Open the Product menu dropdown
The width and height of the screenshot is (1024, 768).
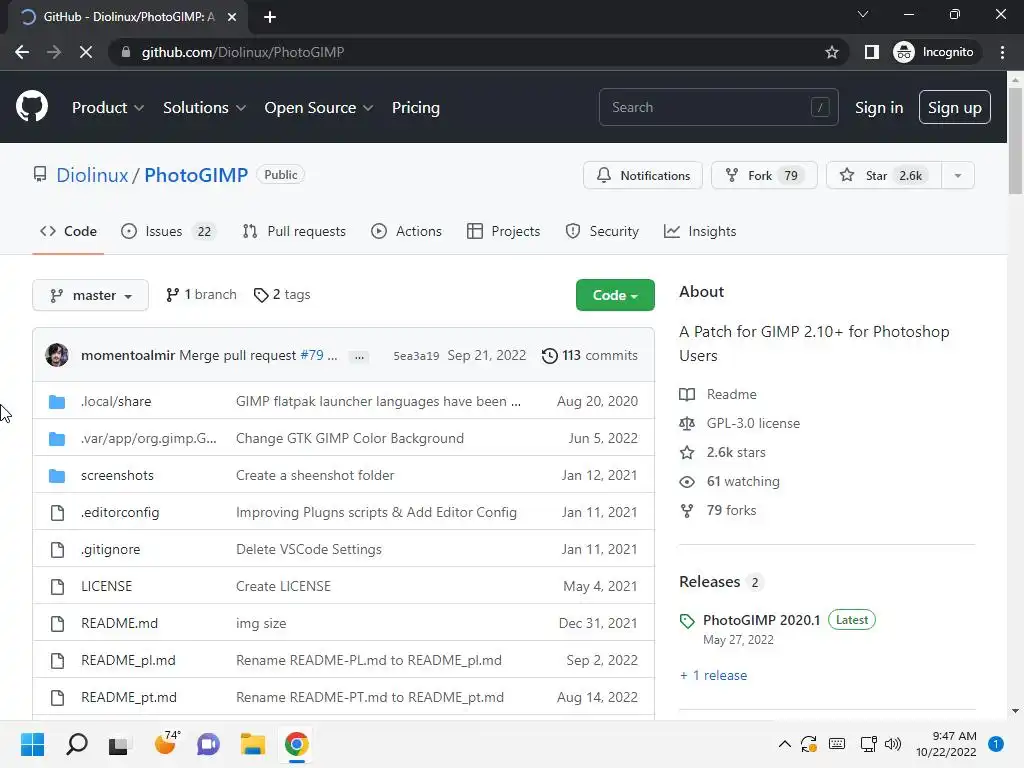pyautogui.click(x=108, y=108)
